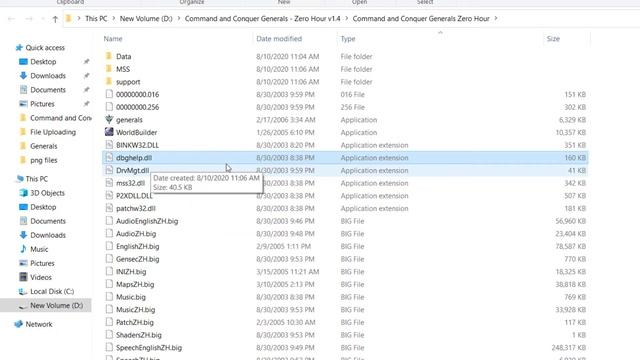Open Videos under This PC
Image resolution: width=640 pixels, height=360 pixels.
[x=41, y=277]
